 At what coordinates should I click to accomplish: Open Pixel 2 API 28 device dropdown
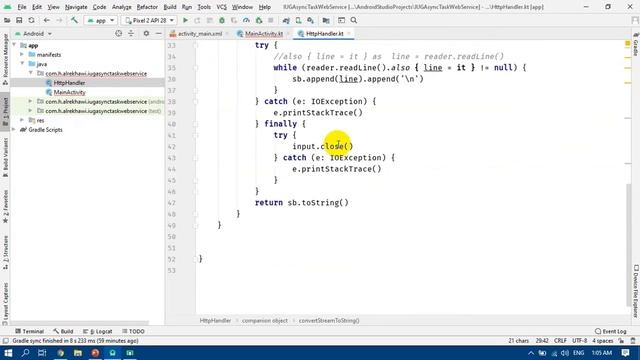coord(149,20)
